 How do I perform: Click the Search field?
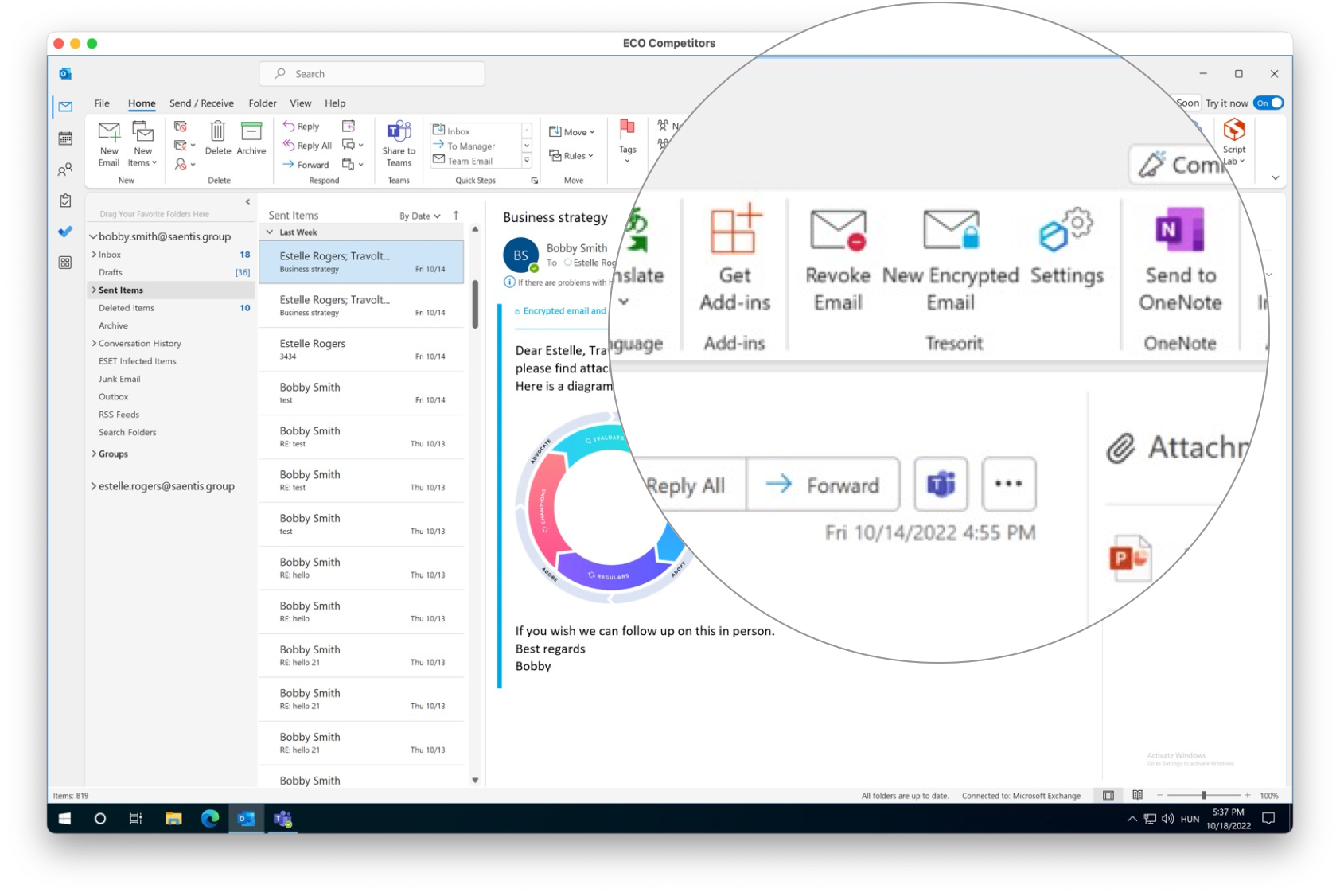372,74
